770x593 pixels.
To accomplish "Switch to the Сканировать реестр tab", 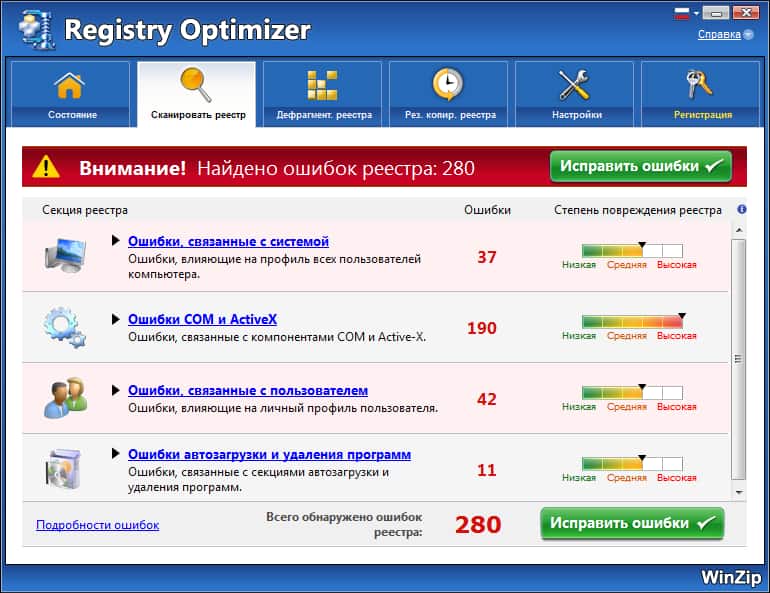I will pyautogui.click(x=197, y=95).
